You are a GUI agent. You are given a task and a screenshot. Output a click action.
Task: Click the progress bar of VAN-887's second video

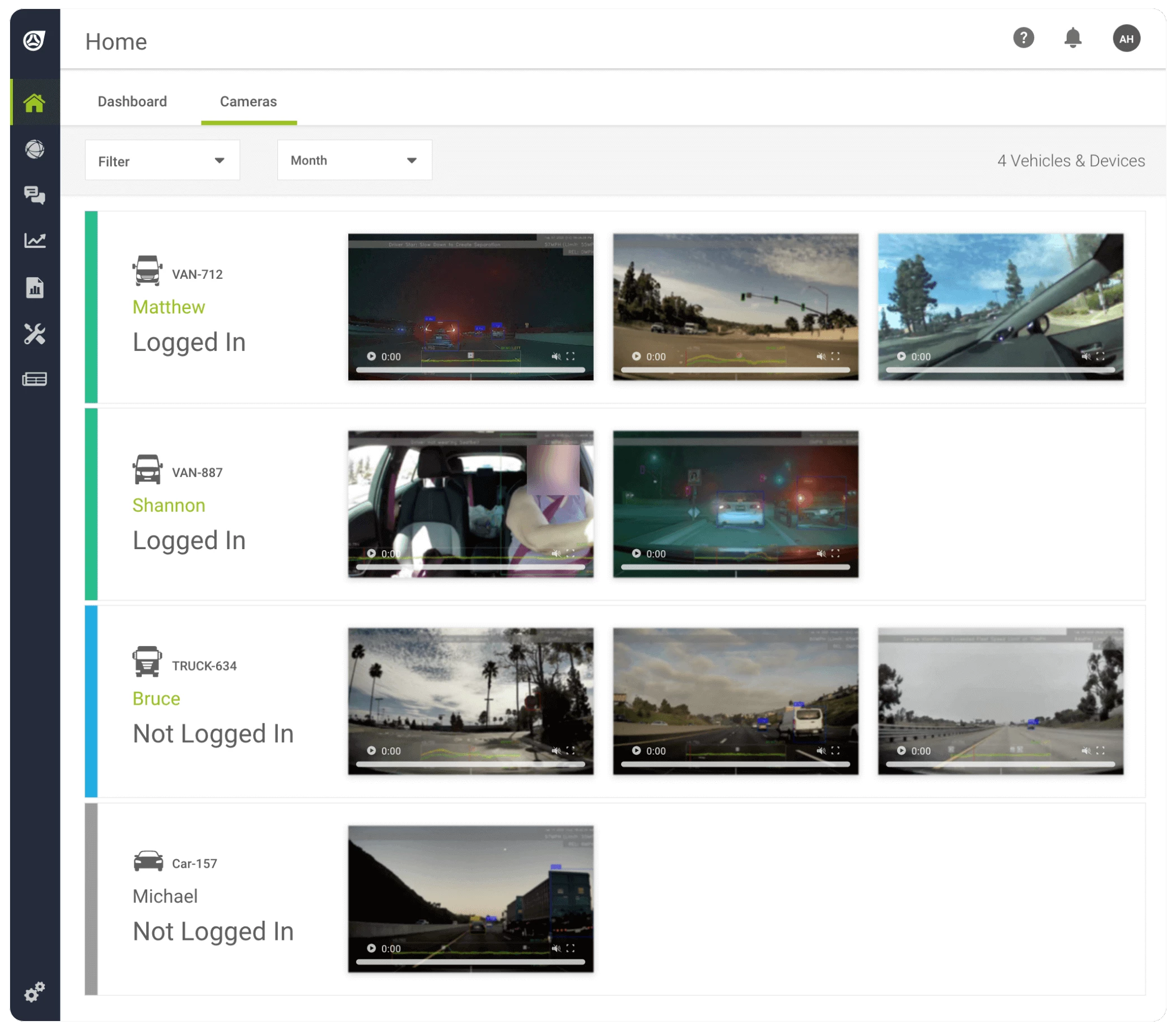[735, 567]
